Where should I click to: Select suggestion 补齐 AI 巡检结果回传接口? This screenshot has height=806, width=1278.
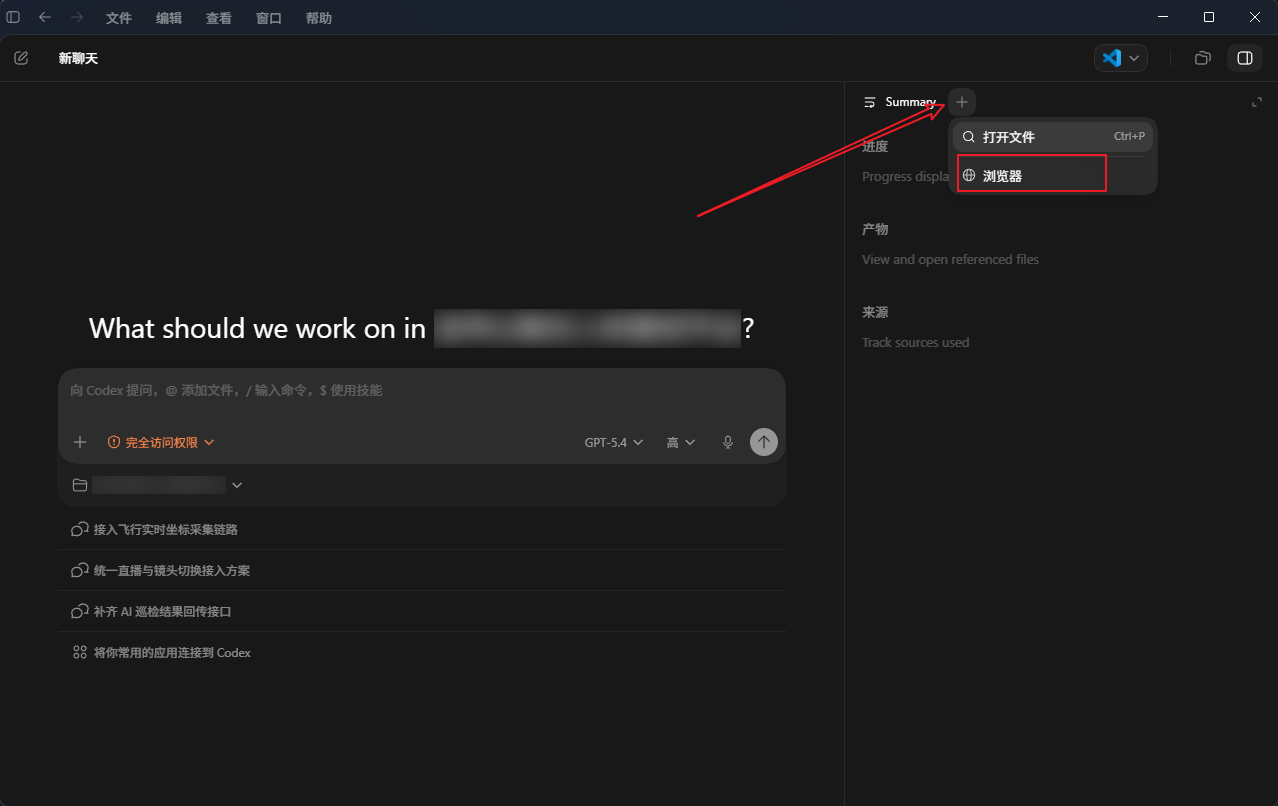point(422,611)
